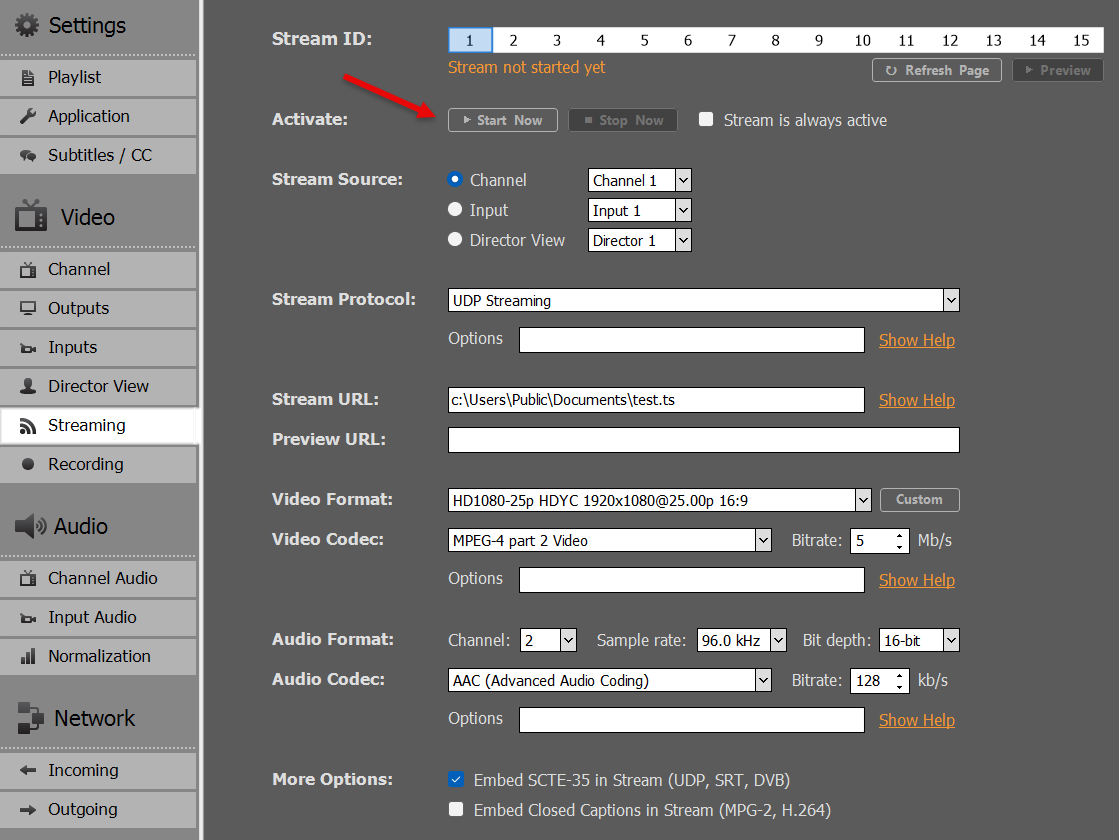Click the Playlist list icon in sidebar
The width and height of the screenshot is (1119, 840).
(28, 77)
